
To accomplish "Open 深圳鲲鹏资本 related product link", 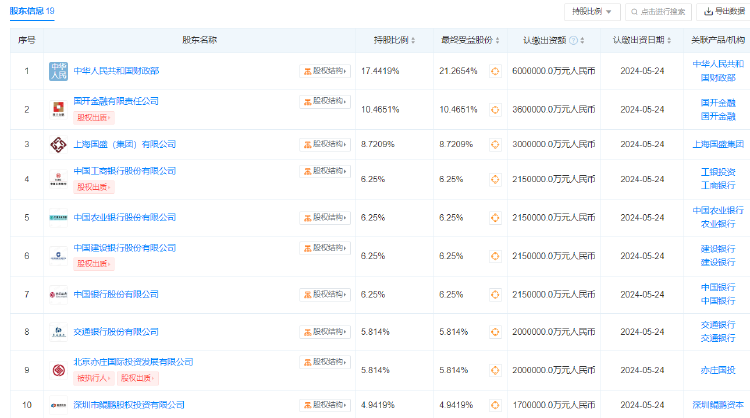I will point(718,405).
